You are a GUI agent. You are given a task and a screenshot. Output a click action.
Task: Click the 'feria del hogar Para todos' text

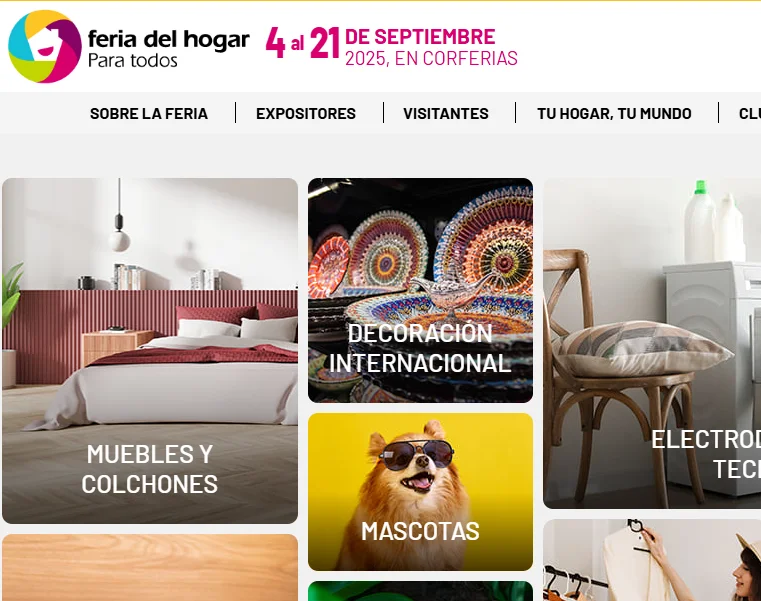coord(168,48)
